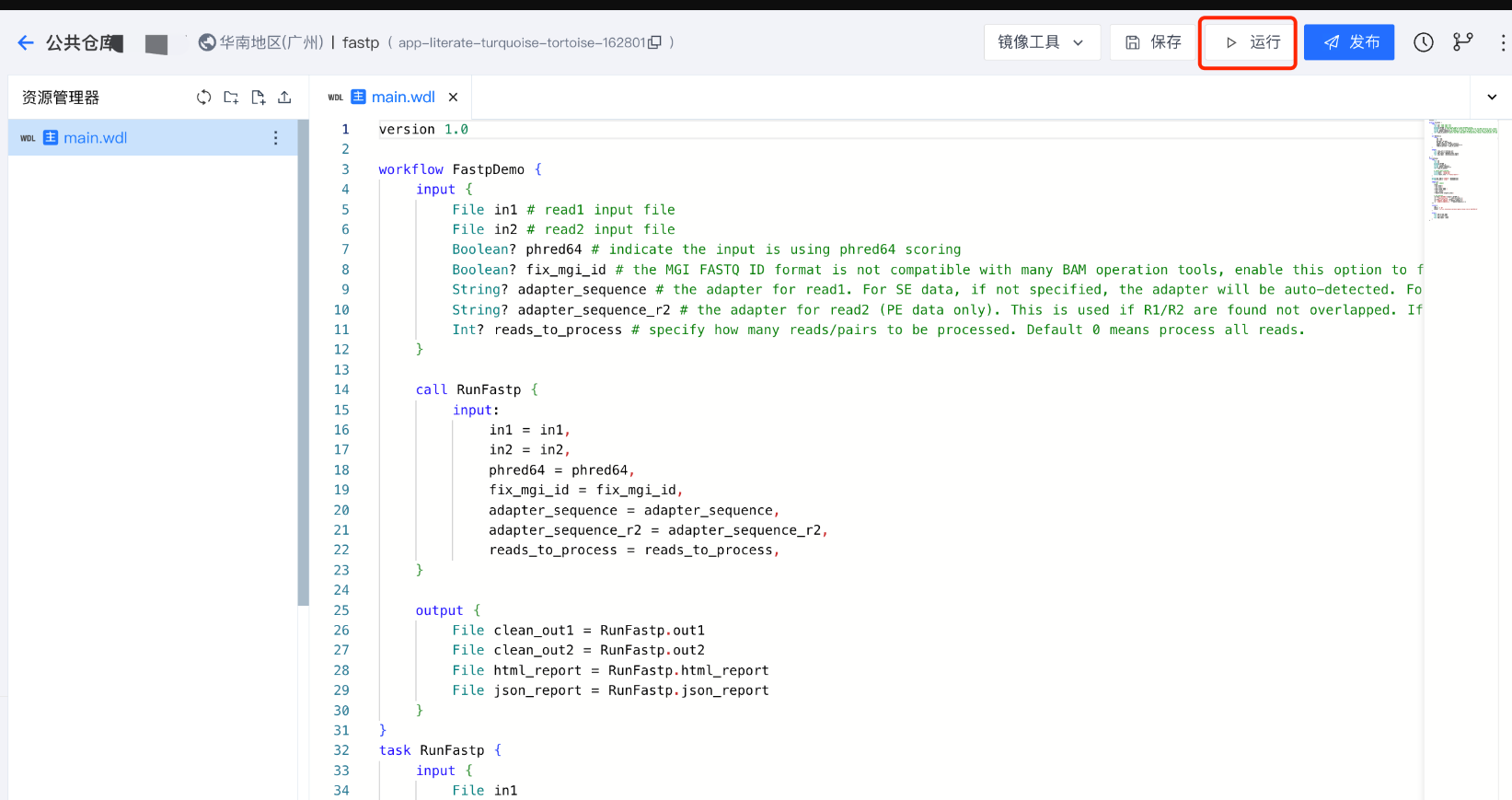The height and width of the screenshot is (800, 1512).
Task: Close the main.wdl tab
Action: (x=453, y=97)
